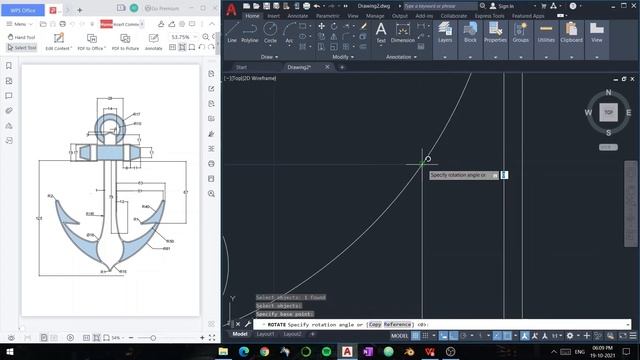The width and height of the screenshot is (640, 360).
Task: Click PDF to Picture in WPS
Action: coord(125,42)
